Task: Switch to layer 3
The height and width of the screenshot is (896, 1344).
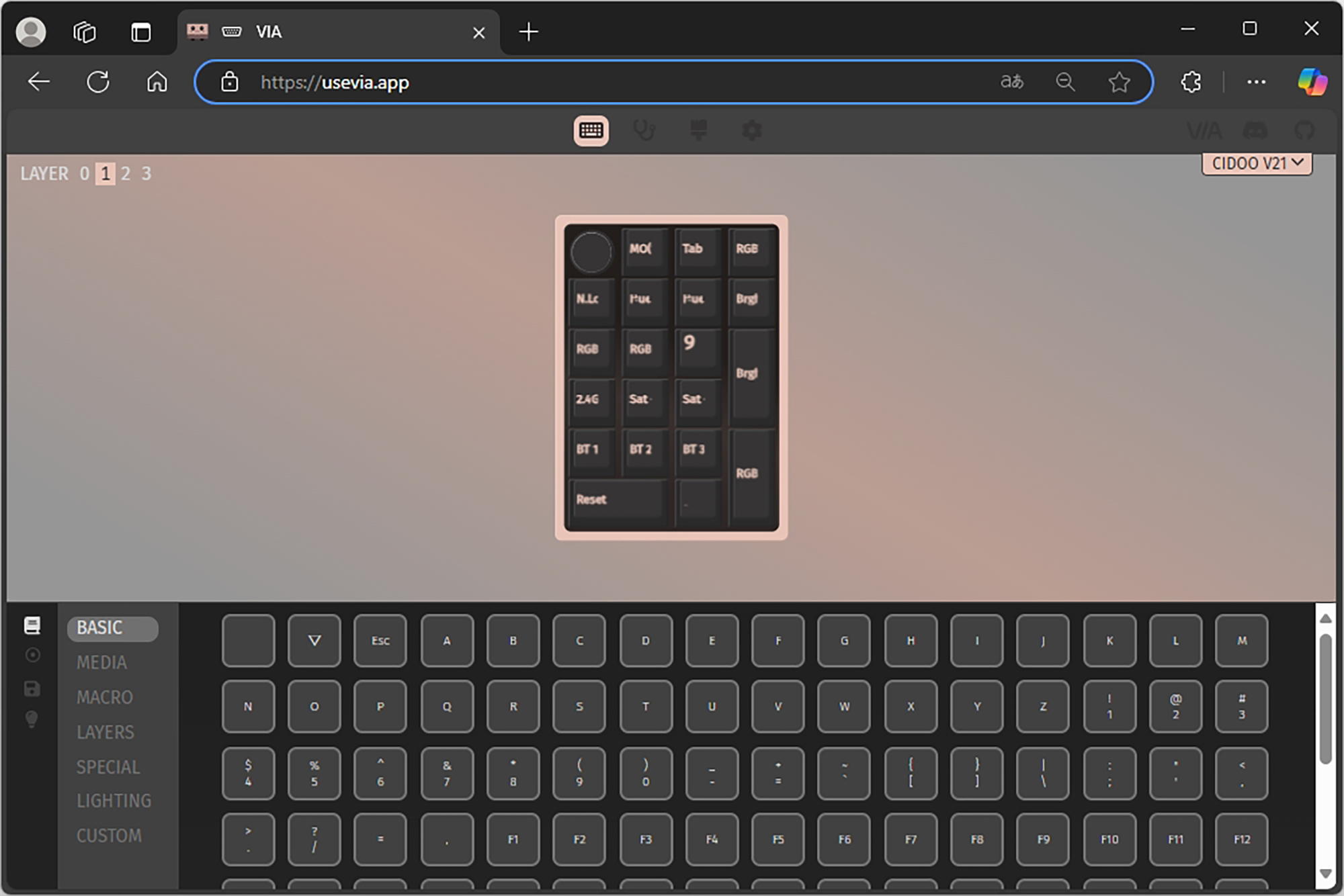Action: coord(146,174)
